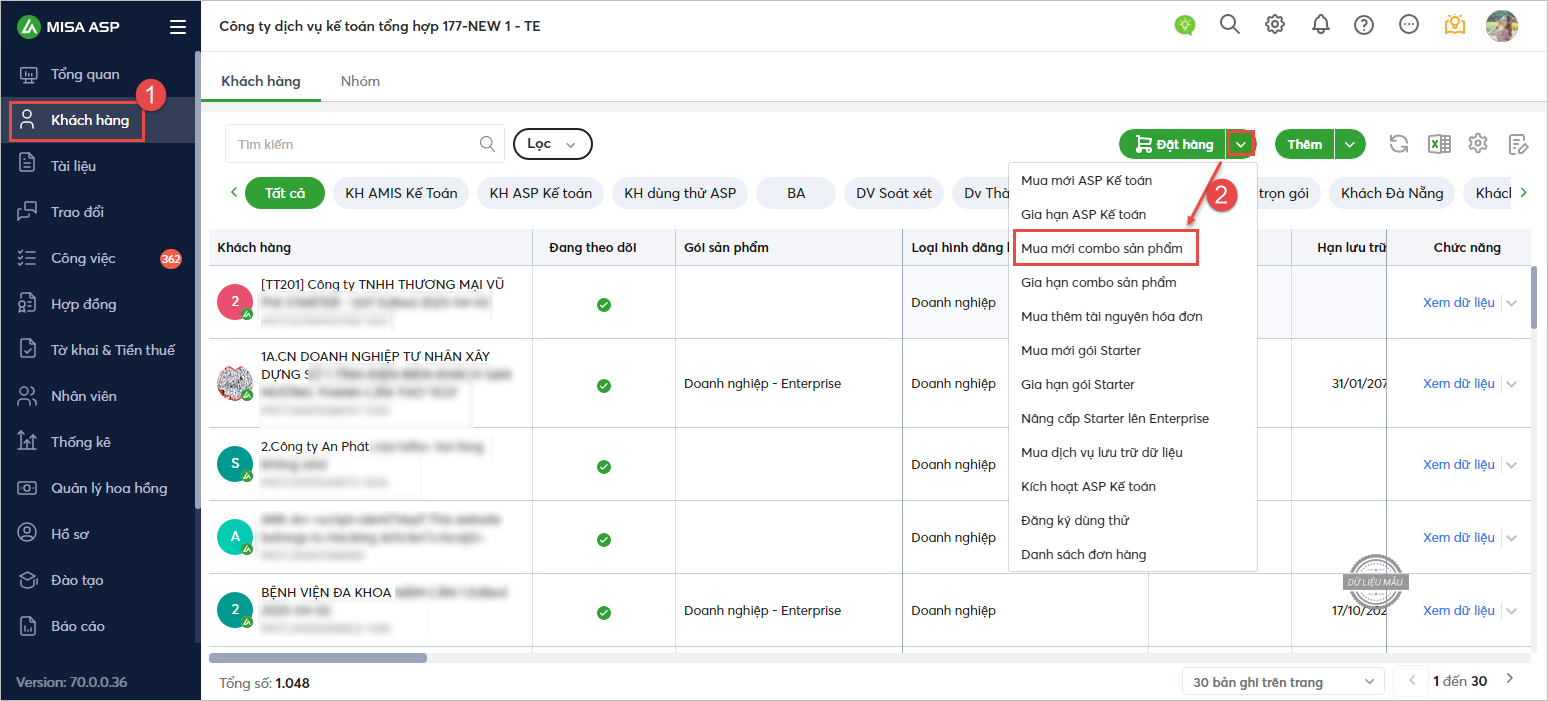Export customer list to Excel
This screenshot has width=1548, height=701.
[x=1439, y=144]
